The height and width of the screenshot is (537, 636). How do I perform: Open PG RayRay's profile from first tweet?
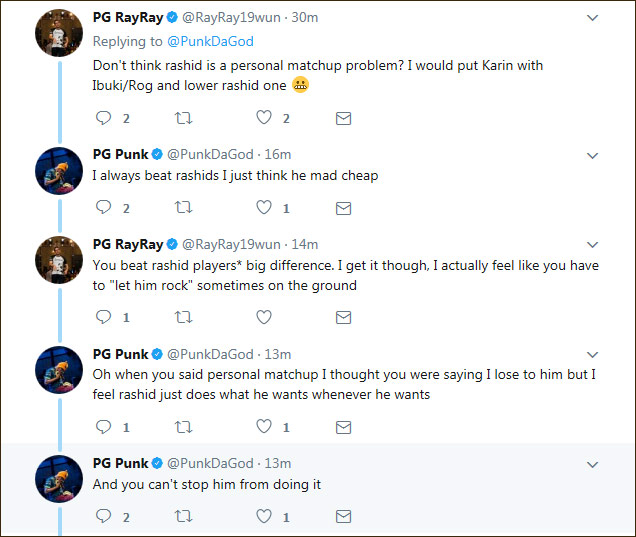127,18
